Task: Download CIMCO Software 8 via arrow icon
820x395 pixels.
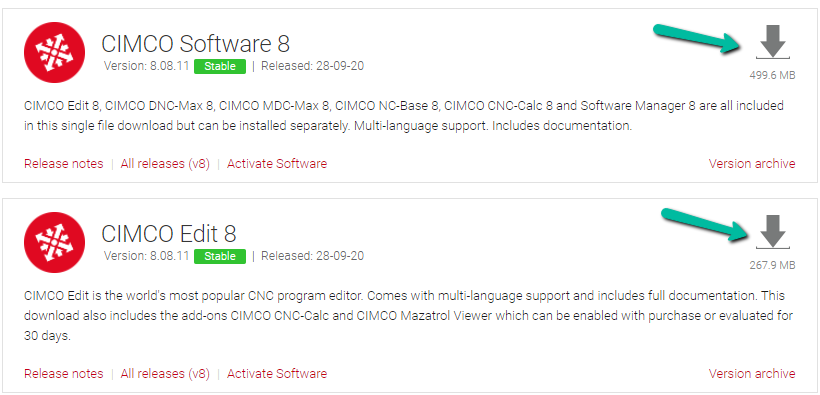Action: 773,42
